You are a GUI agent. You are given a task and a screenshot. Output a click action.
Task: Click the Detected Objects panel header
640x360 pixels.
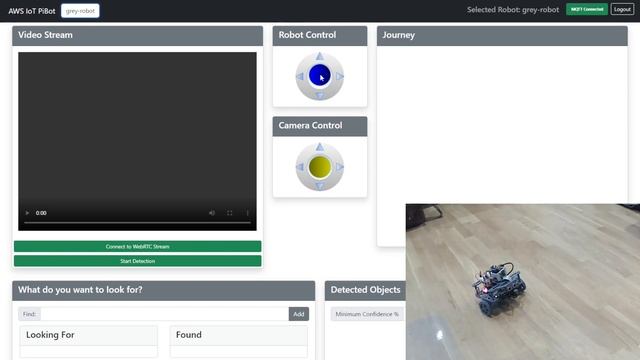[x=365, y=290]
